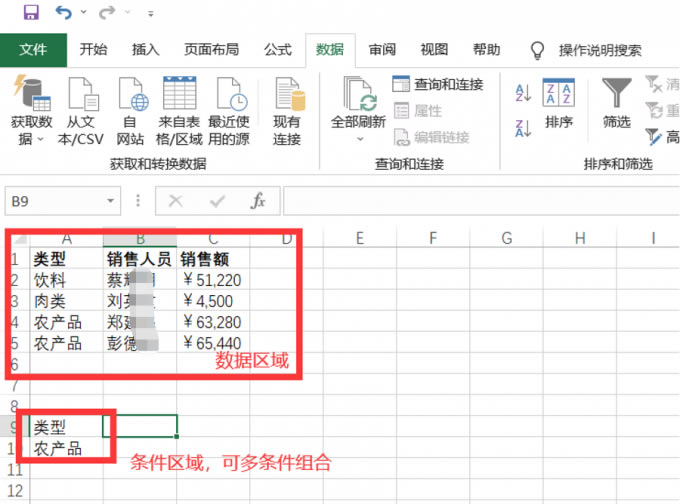Image resolution: width=680 pixels, height=504 pixels.
Task: Click 来自表格/区域 table icon
Action: (x=180, y=93)
